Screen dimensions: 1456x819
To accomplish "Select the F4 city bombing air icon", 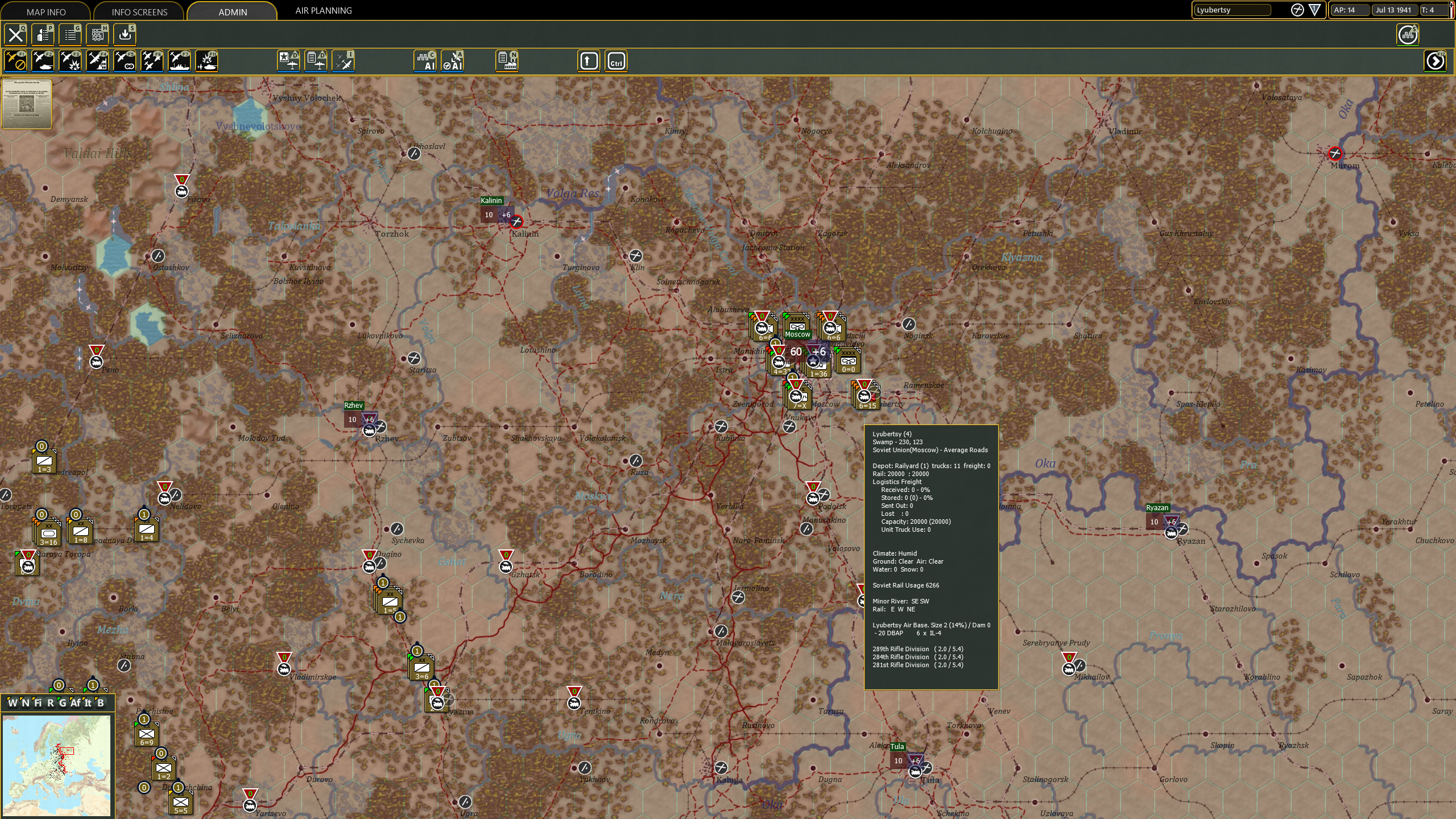I will tap(98, 61).
